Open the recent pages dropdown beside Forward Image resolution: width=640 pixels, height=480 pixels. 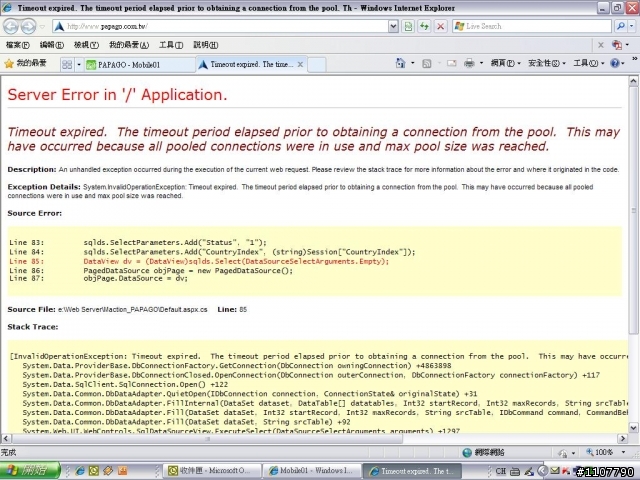42,27
